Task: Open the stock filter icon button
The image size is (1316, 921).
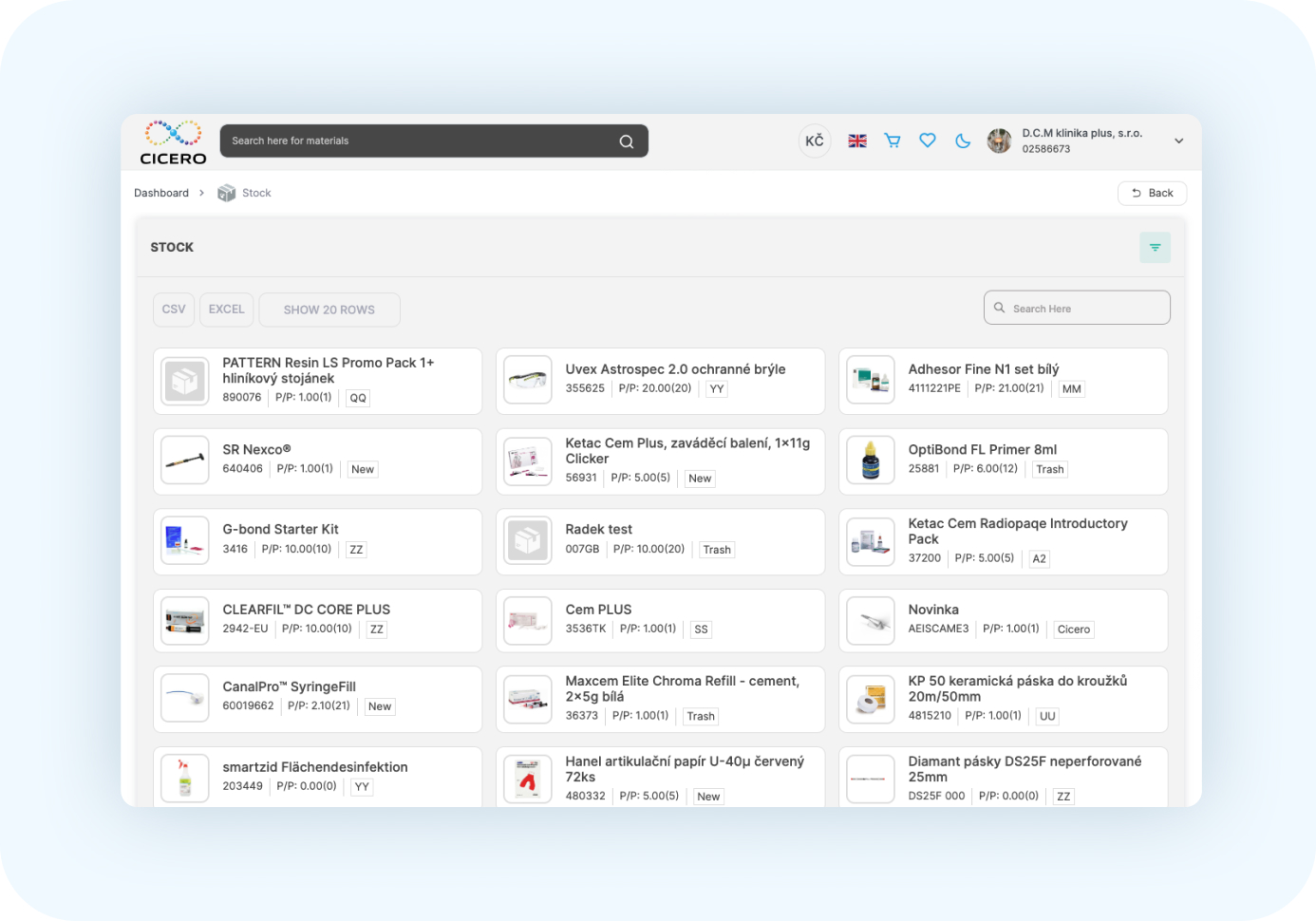Action: [1155, 247]
